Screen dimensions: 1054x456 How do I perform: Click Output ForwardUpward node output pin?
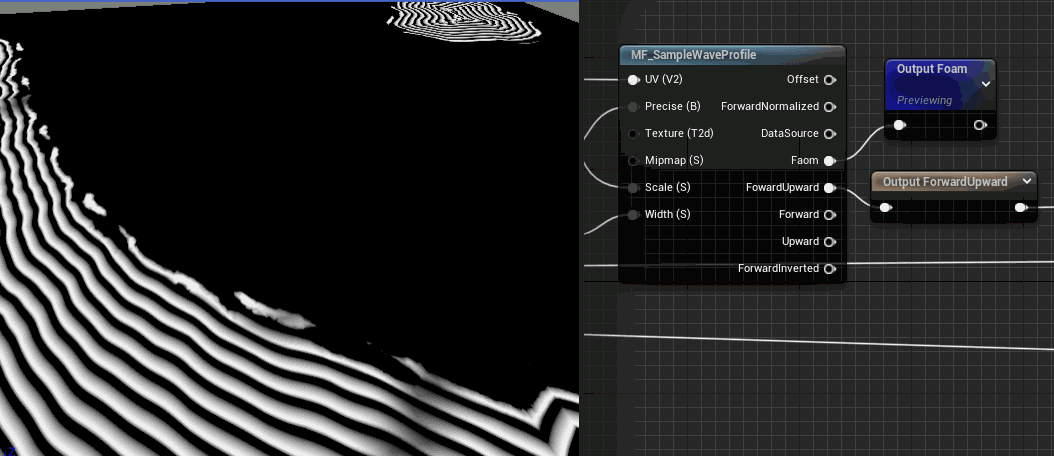[x=1020, y=208]
